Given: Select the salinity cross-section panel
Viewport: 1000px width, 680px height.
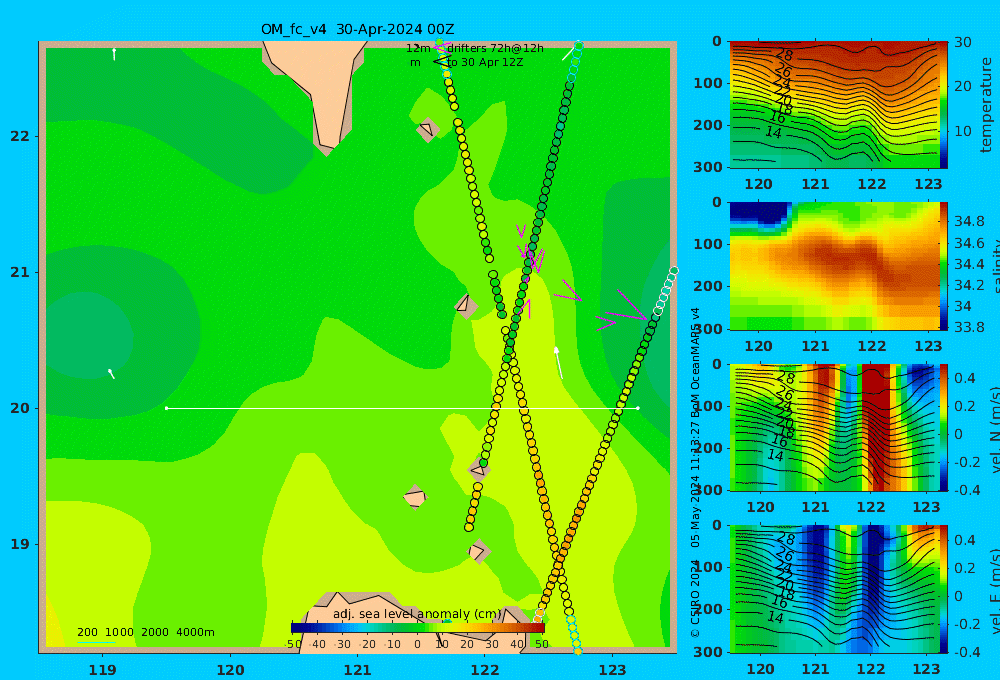Looking at the screenshot, I should pos(834,266).
